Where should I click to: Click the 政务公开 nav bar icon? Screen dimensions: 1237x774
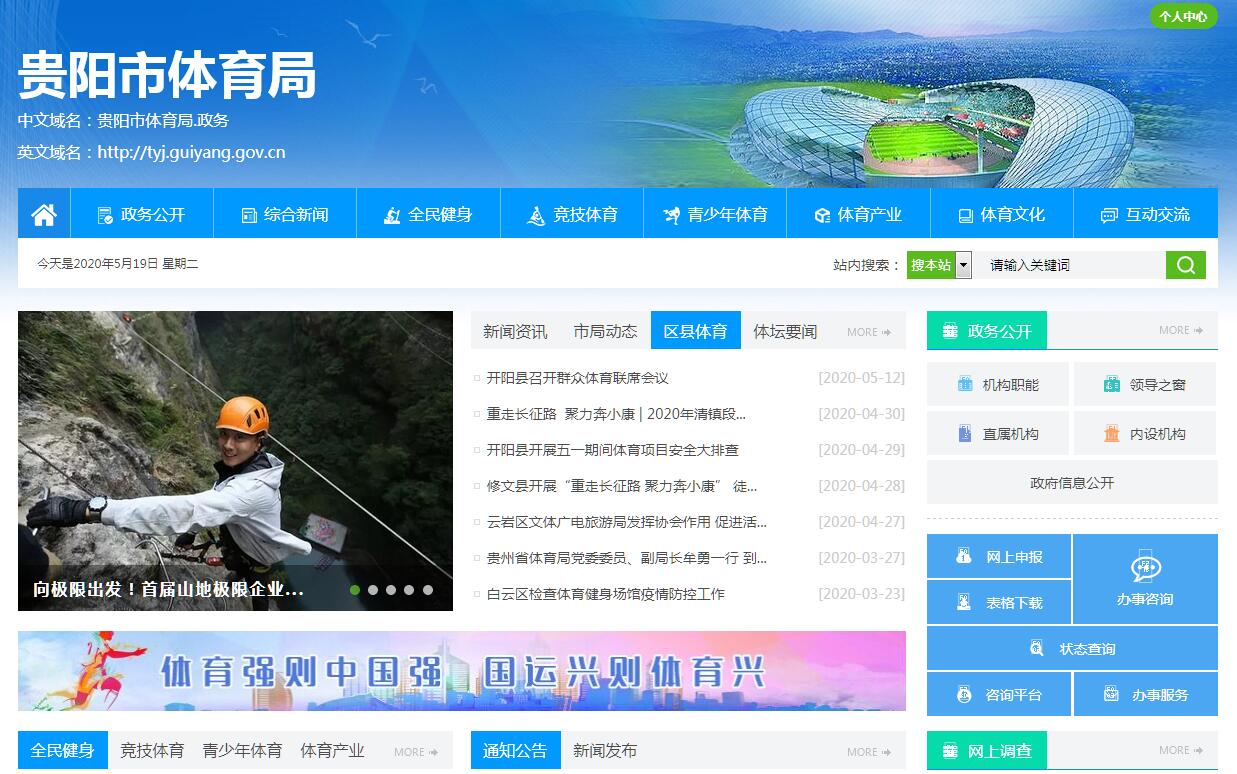pos(105,215)
